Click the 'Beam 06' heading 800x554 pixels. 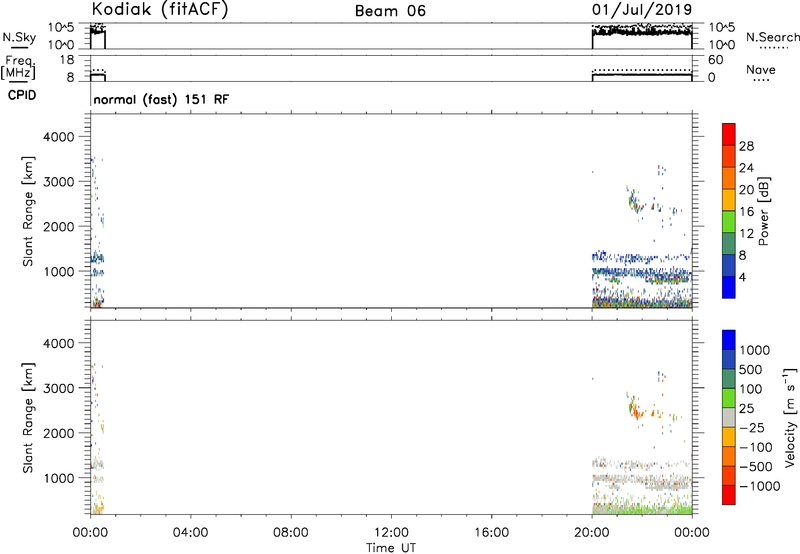pyautogui.click(x=390, y=11)
